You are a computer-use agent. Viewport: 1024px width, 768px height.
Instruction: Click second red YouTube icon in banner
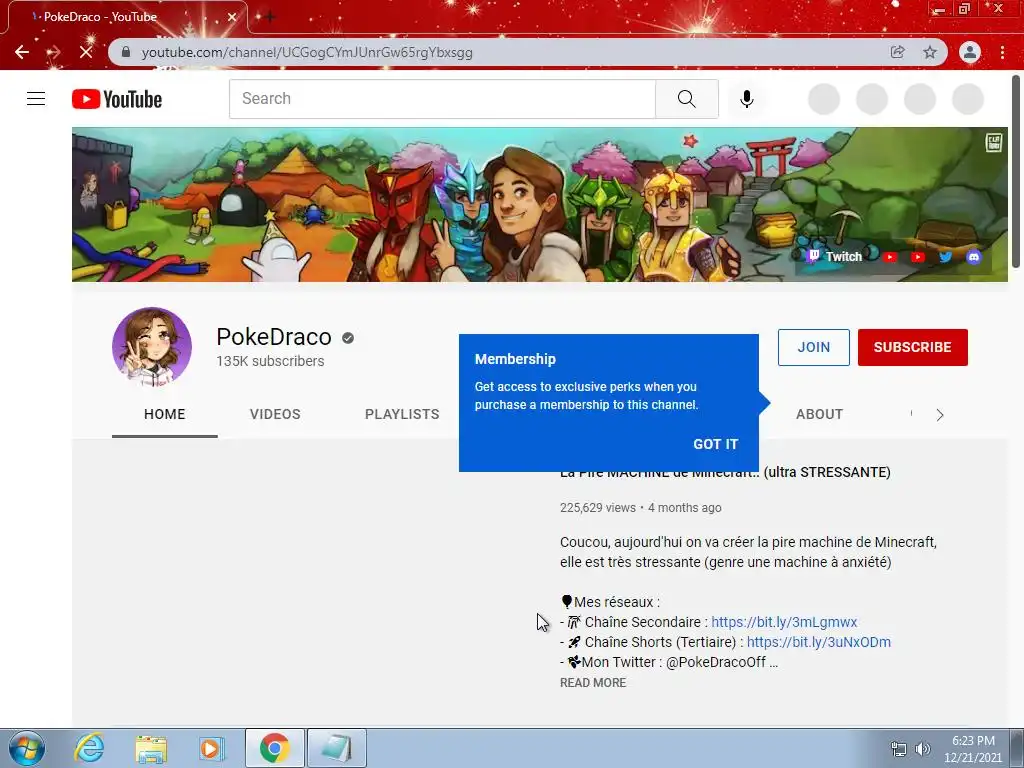pyautogui.click(x=918, y=257)
